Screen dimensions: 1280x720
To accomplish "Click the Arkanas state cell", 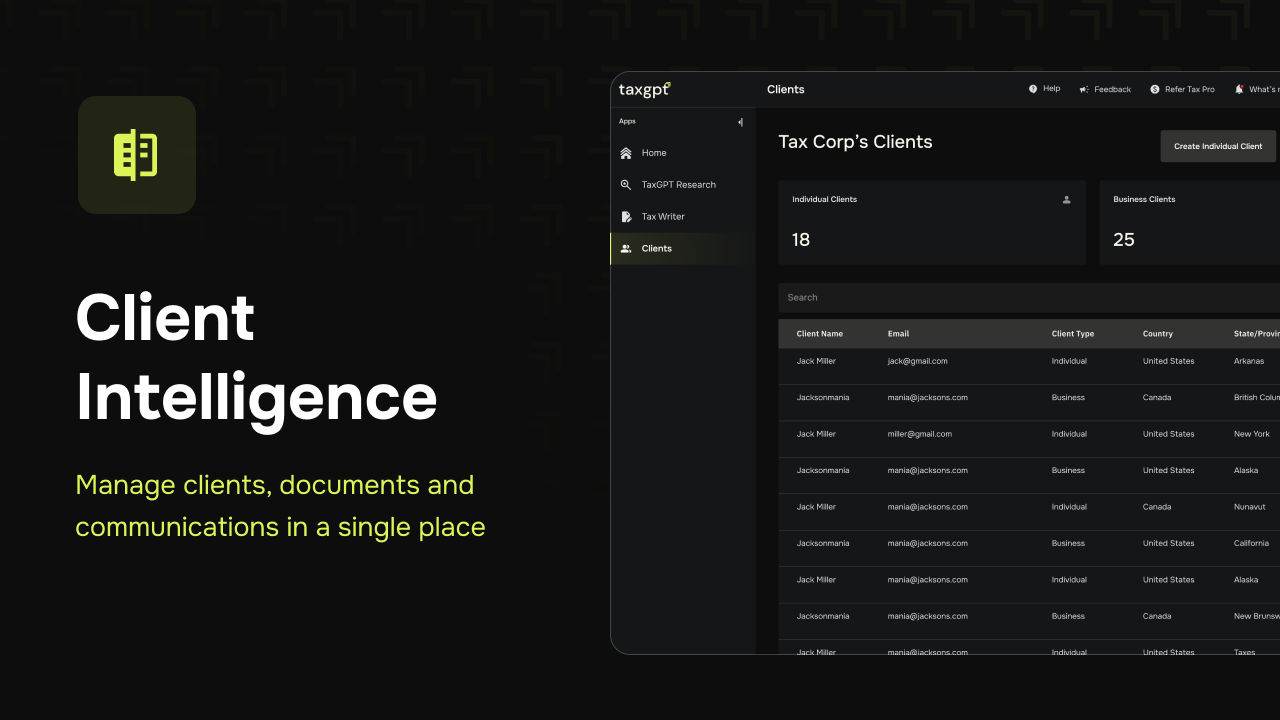I will [x=1249, y=361].
